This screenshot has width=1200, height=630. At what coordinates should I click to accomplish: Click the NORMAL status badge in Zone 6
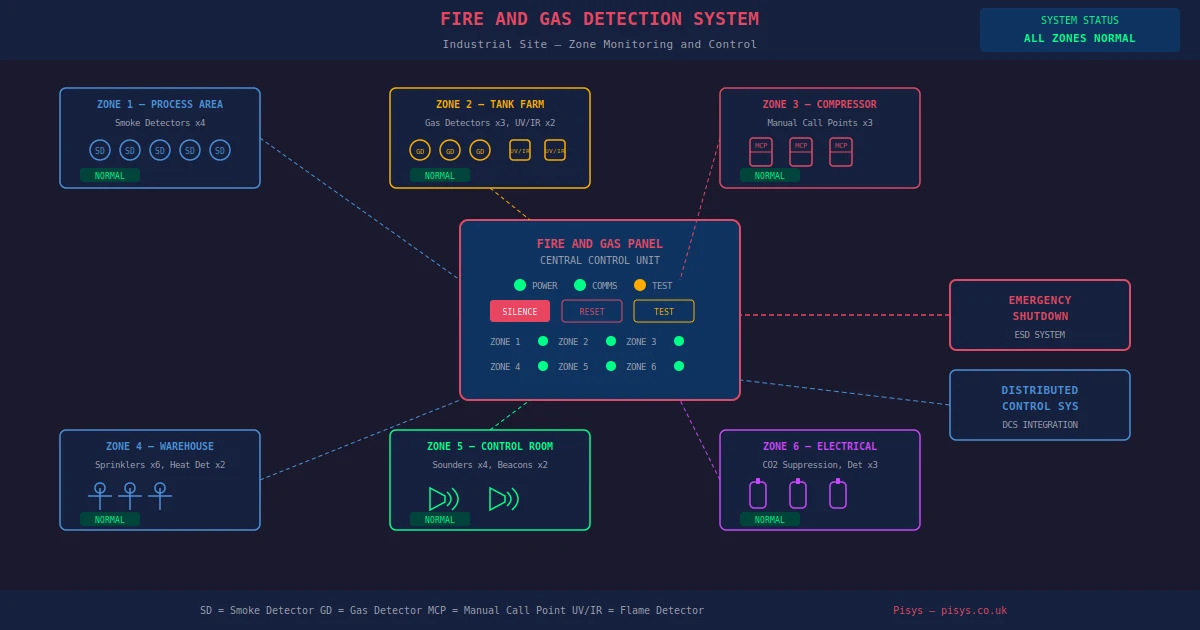pos(770,519)
